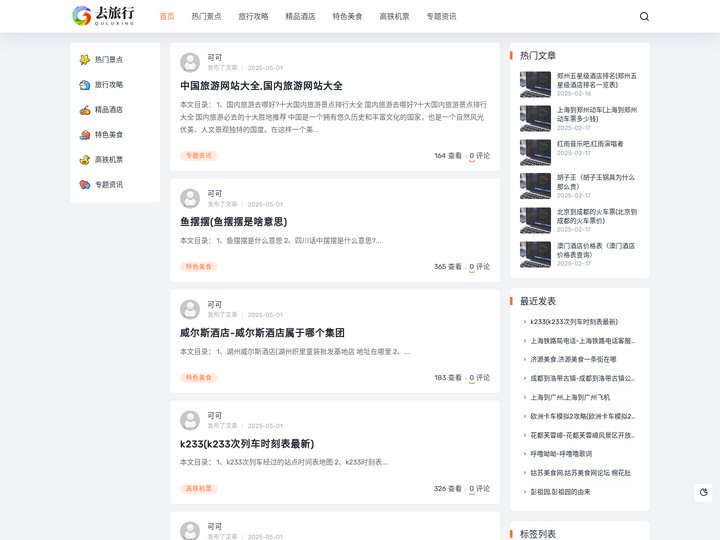
Task: Open 0 评论 on 中国旅游网站大全 post
Action: tap(479, 156)
